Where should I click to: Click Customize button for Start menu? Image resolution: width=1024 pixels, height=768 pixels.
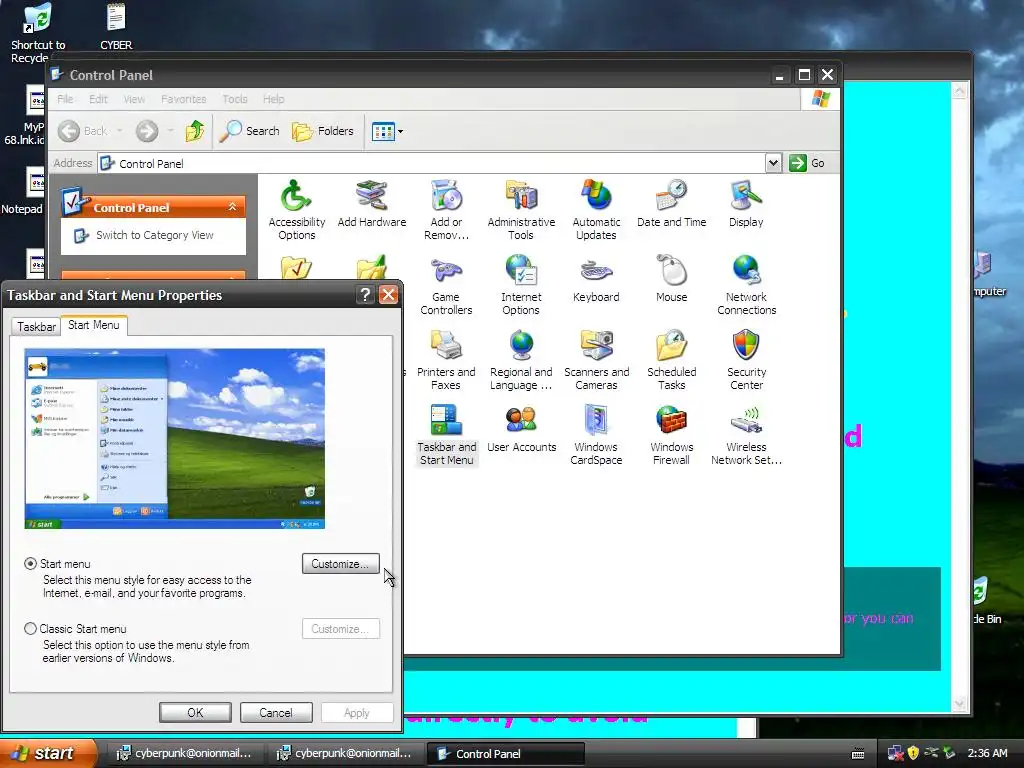click(x=340, y=564)
